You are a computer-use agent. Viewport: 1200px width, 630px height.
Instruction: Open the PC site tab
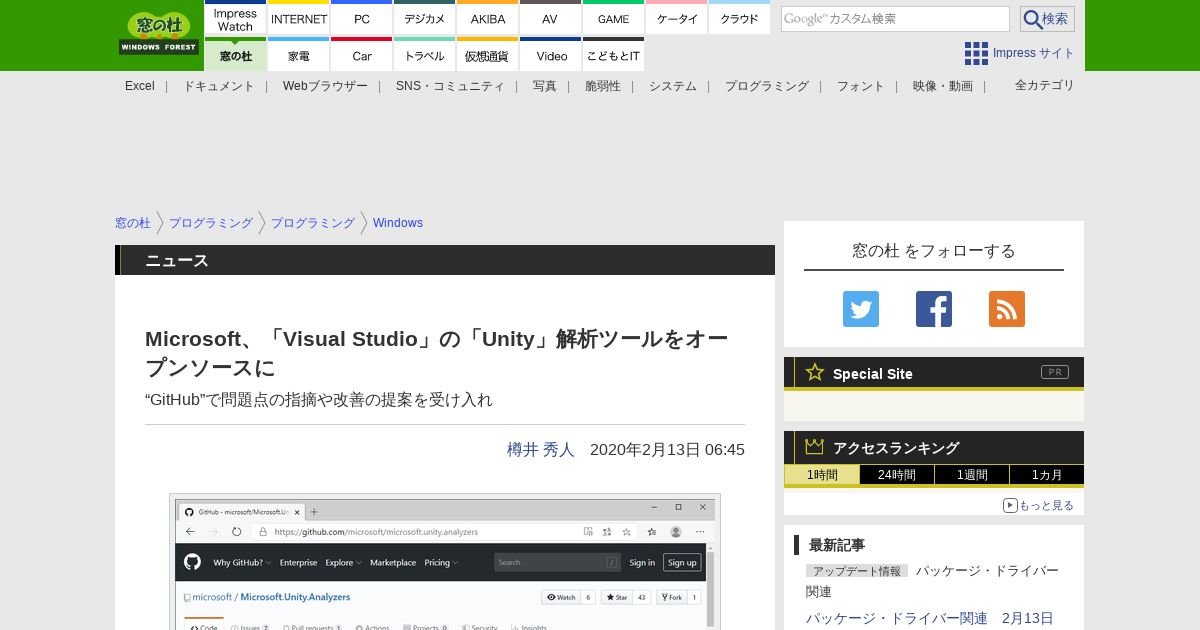pos(362,18)
